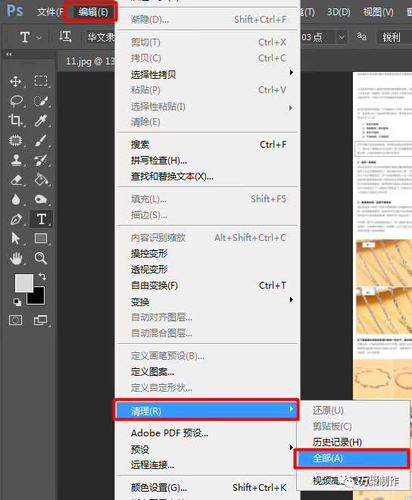Viewport: 412px width, 500px height.
Task: Toggle text orientation in options bar
Action: click(65, 36)
